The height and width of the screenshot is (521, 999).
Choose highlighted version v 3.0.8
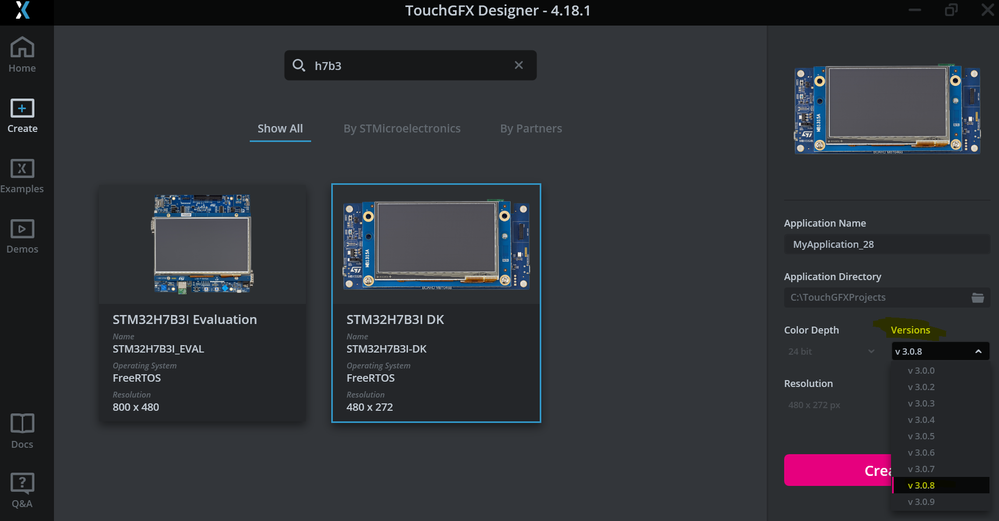[940, 485]
